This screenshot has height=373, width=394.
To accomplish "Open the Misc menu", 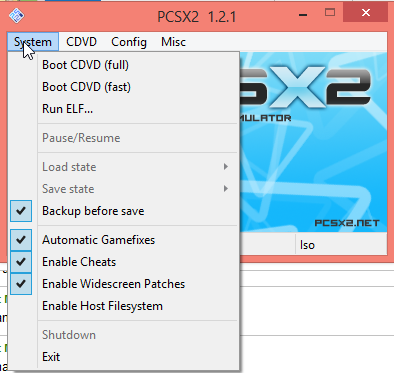I will point(173,42).
